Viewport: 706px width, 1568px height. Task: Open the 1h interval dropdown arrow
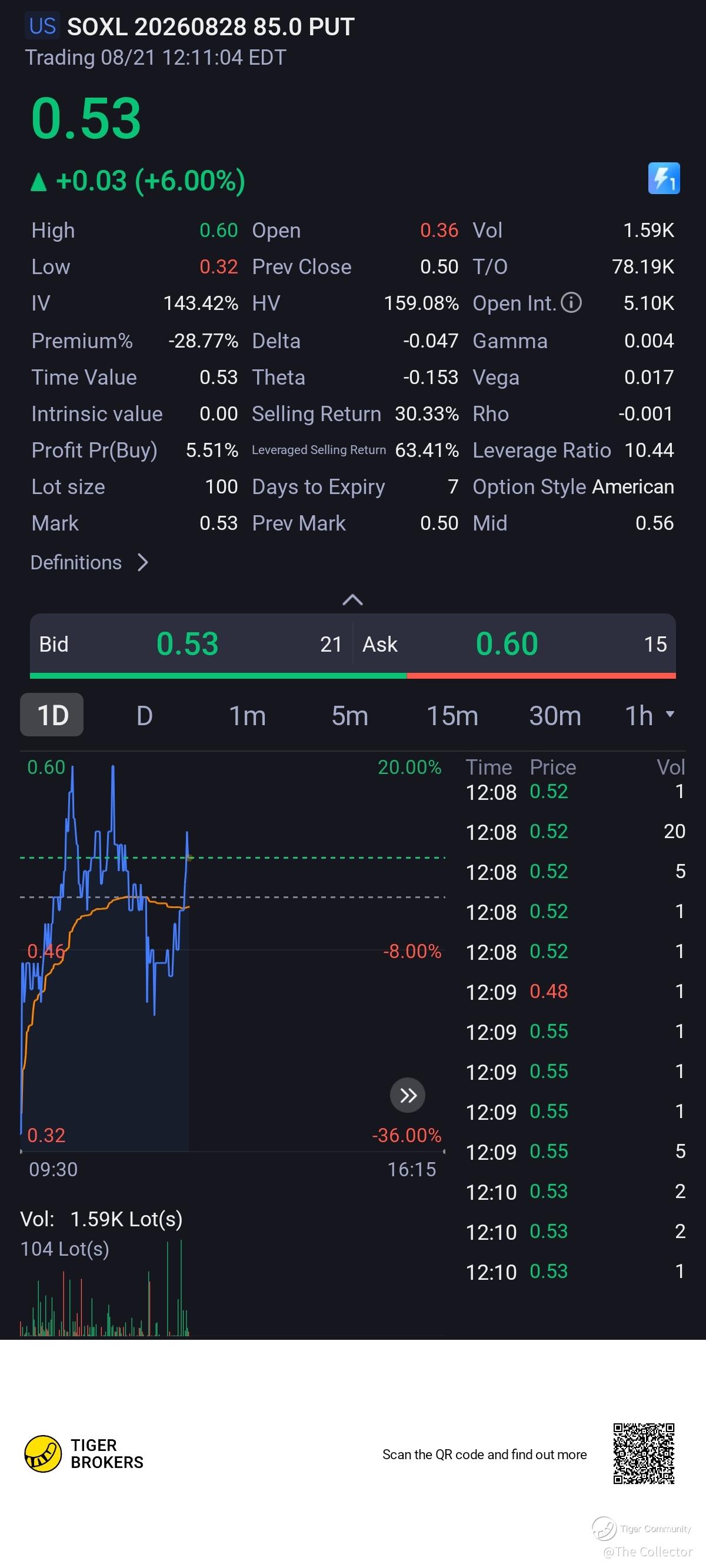[x=670, y=714]
